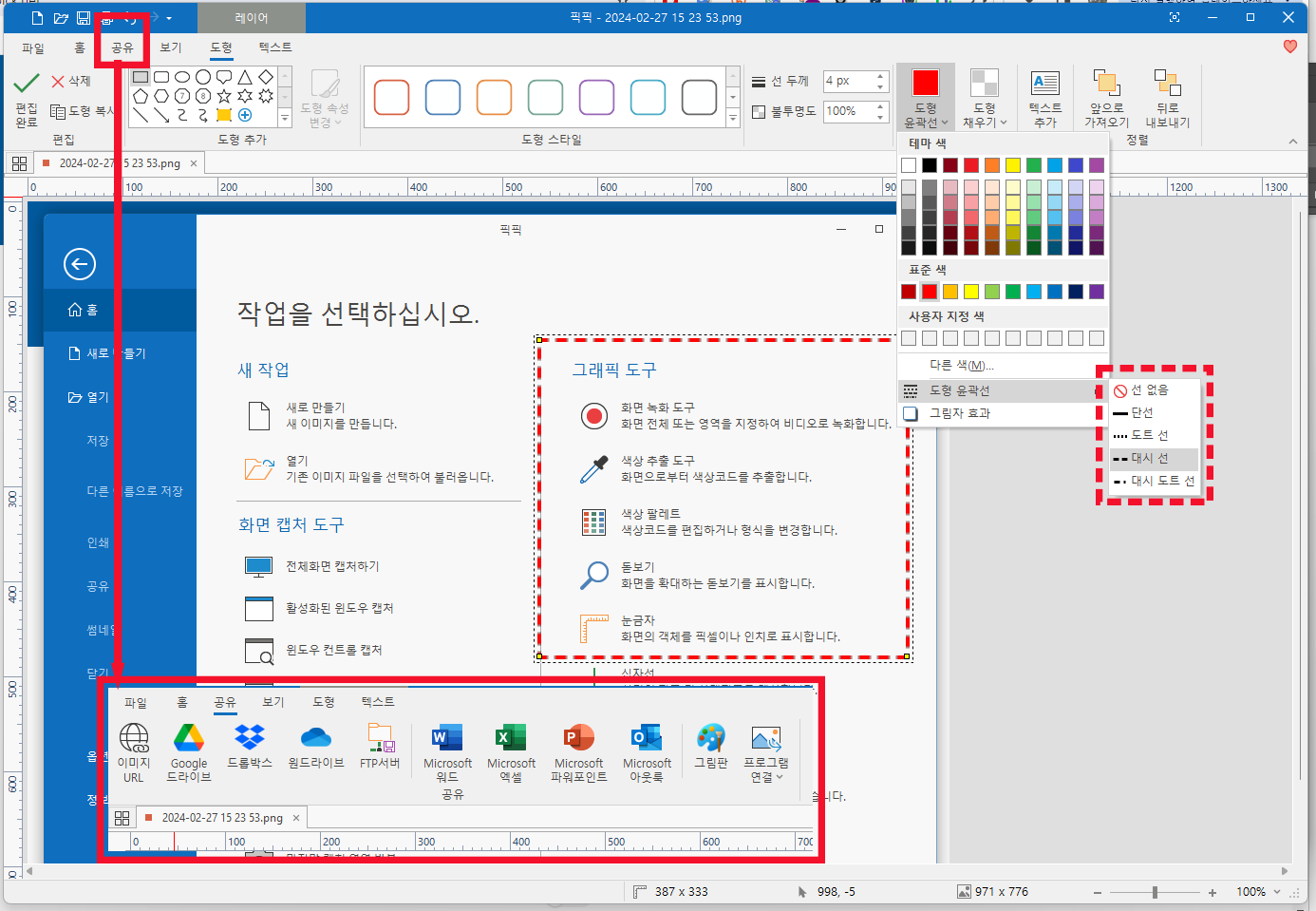Switch to the 텍스트 ribbon tab
This screenshot has height=911, width=1316.
coord(275,47)
